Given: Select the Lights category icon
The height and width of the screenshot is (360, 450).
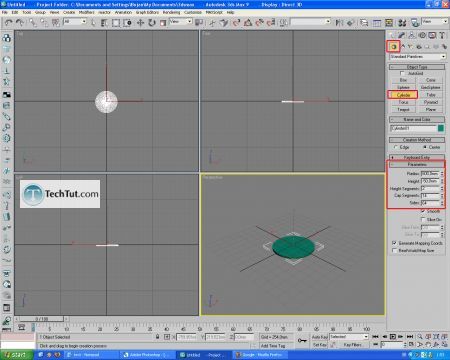Looking at the screenshot, I should [411, 47].
